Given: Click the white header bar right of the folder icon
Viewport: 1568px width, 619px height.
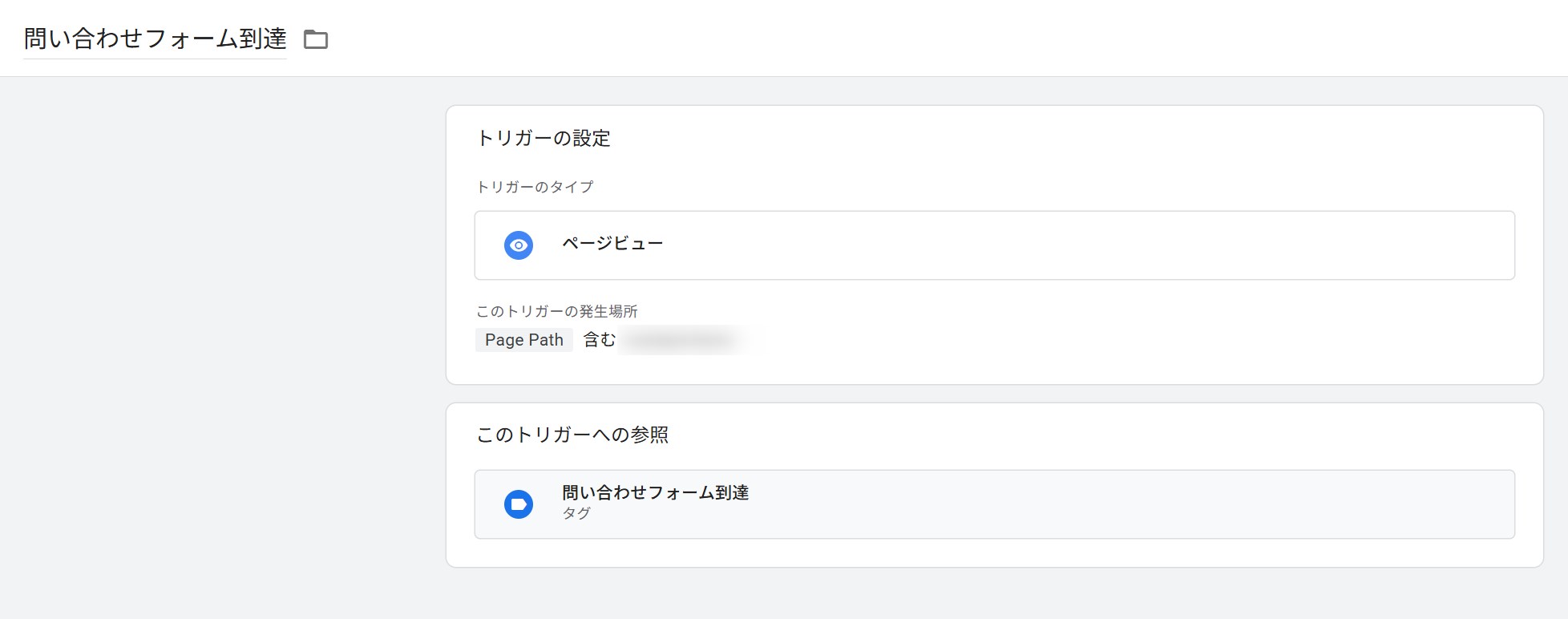Looking at the screenshot, I should (946, 38).
